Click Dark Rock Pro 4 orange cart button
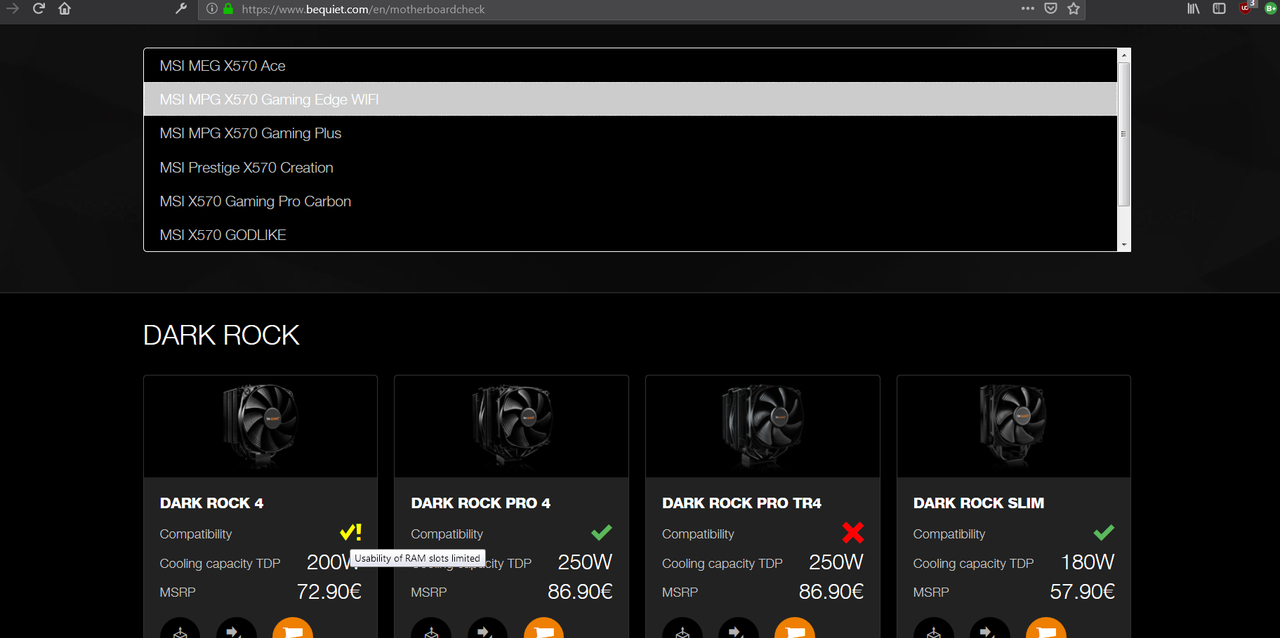 point(544,630)
